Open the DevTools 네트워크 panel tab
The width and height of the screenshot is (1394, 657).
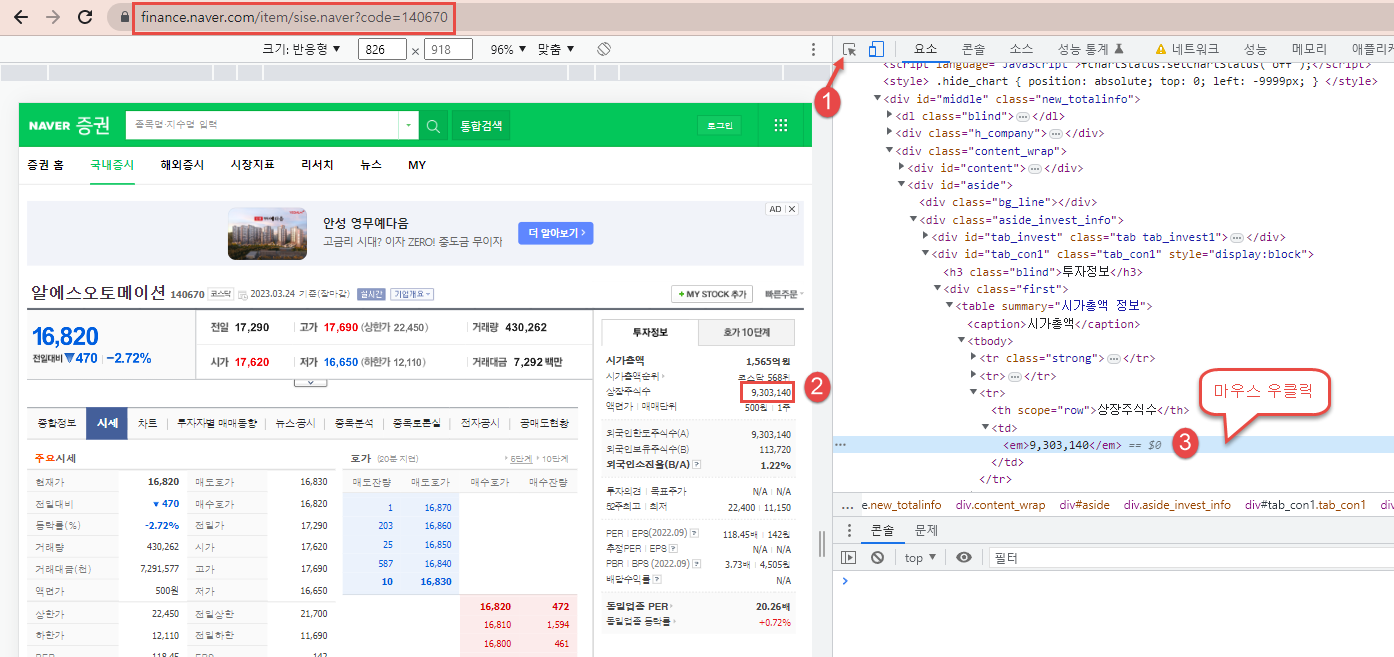(1186, 49)
